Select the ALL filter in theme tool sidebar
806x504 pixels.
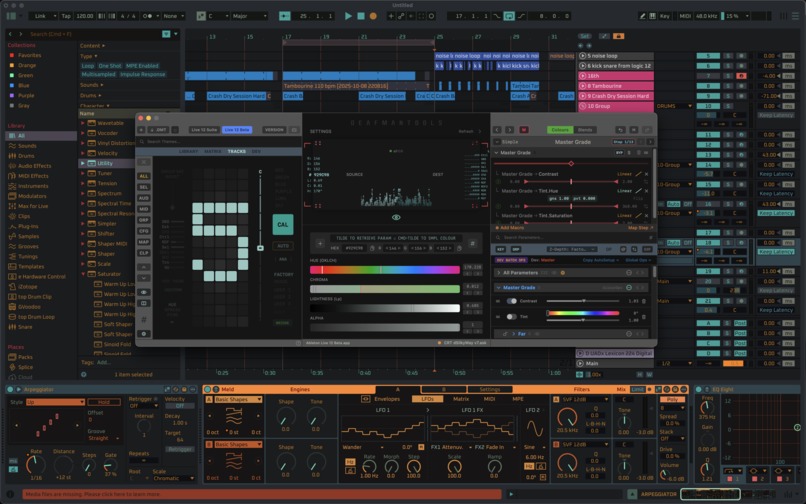pyautogui.click(x=144, y=176)
